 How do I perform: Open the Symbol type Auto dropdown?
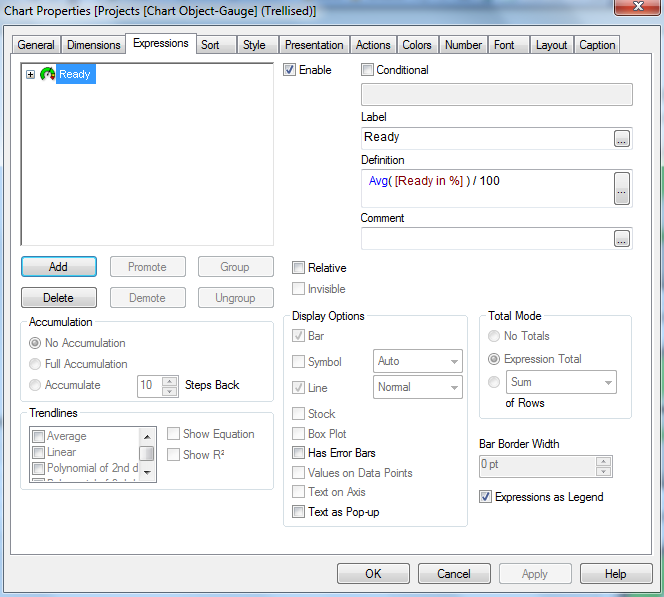coord(418,361)
